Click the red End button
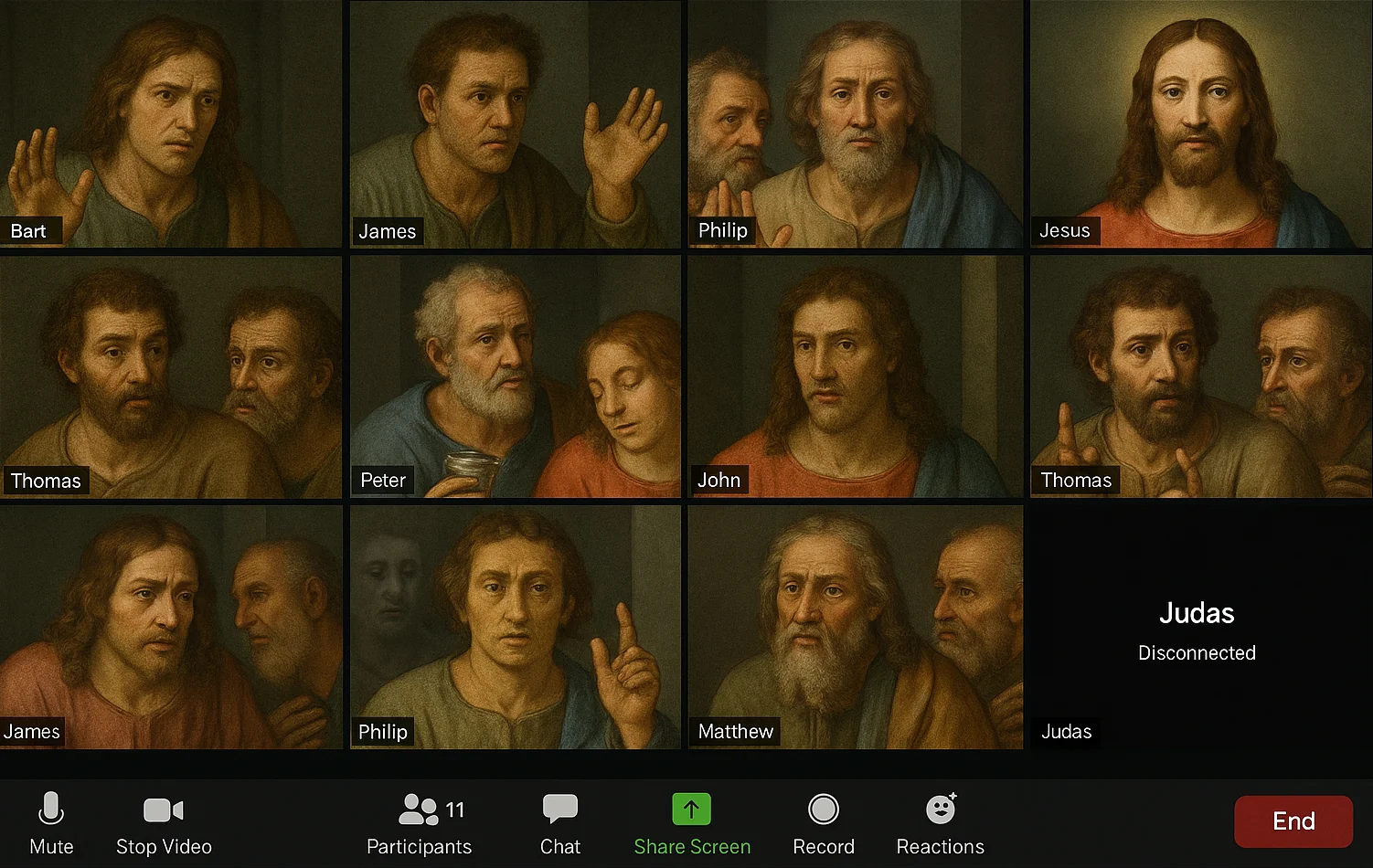Image resolution: width=1373 pixels, height=868 pixels. (1293, 820)
